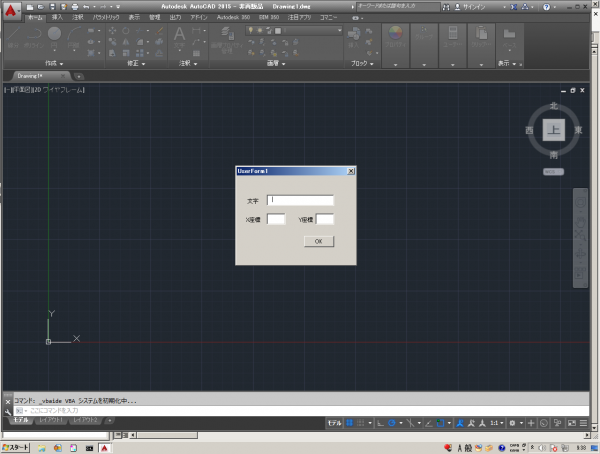This screenshot has width=600, height=454.
Task: Switch to the 挿入 ribbon tab
Action: 56,18
